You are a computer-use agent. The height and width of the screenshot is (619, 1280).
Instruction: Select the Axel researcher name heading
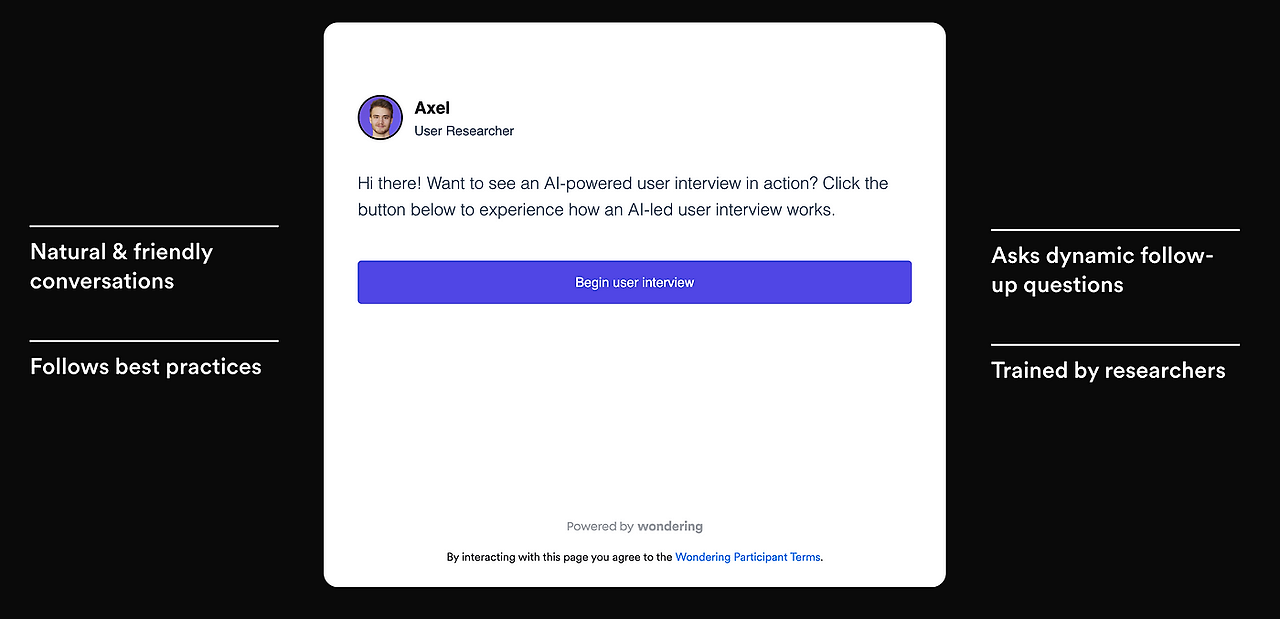(x=431, y=108)
